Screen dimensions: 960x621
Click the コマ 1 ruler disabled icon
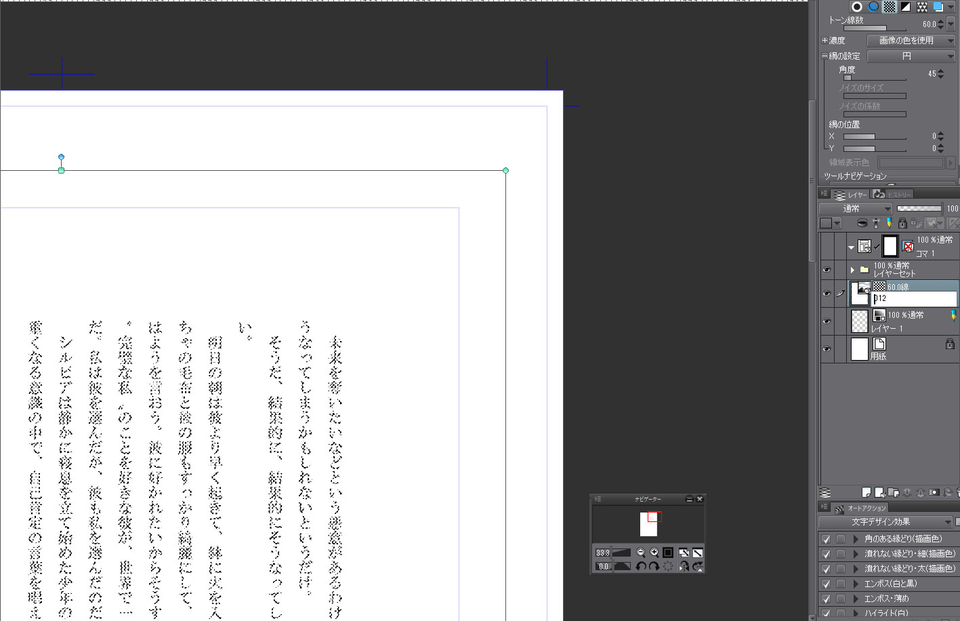point(908,246)
